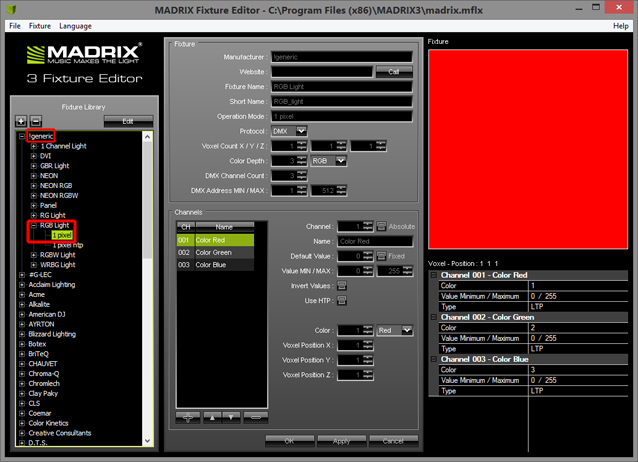Collapse Channel 001 - Color Red property group
The width and height of the screenshot is (638, 462).
(434, 275)
